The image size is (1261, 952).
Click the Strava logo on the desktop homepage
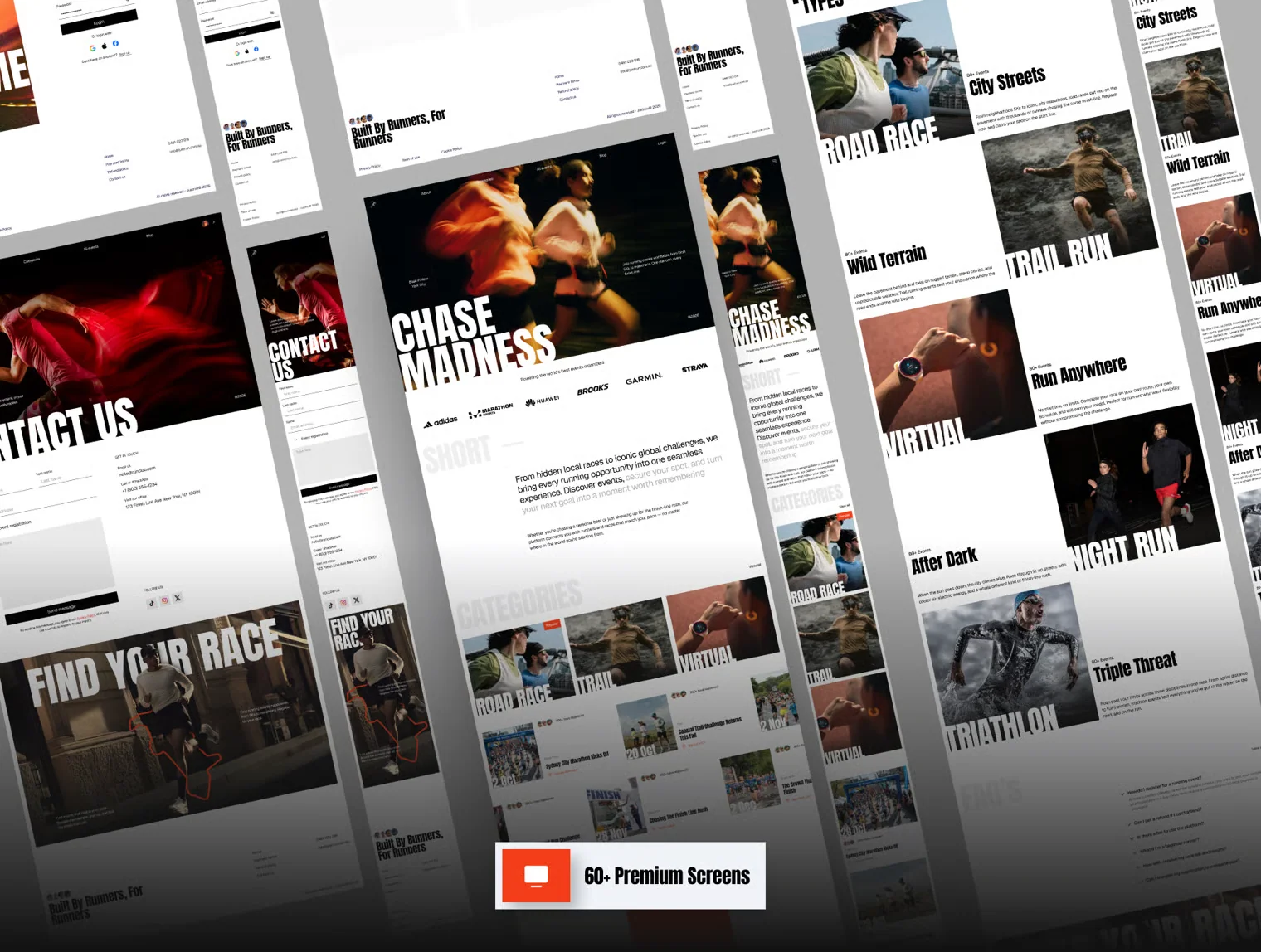coord(694,367)
